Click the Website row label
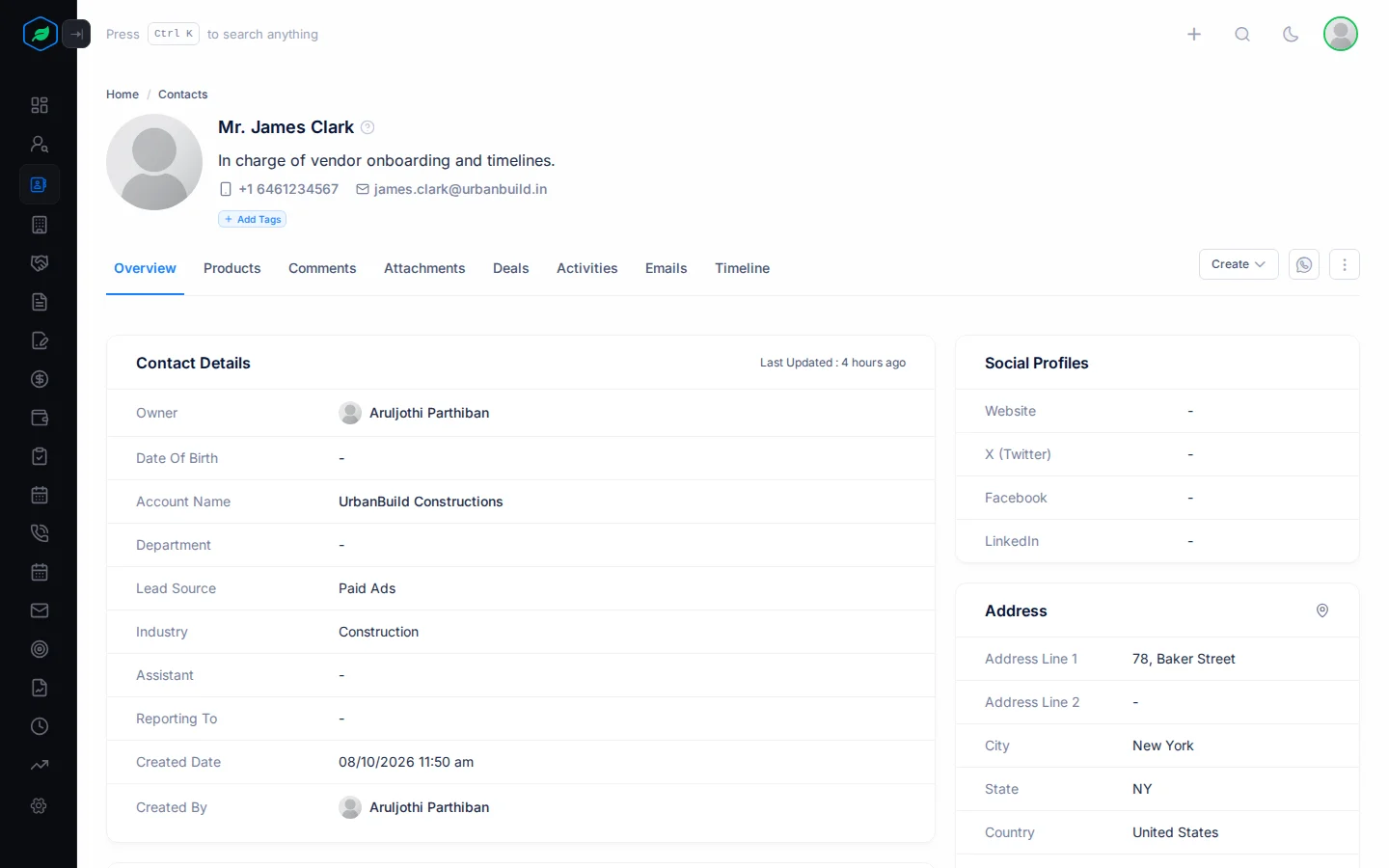This screenshot has width=1389, height=868. click(x=1010, y=411)
